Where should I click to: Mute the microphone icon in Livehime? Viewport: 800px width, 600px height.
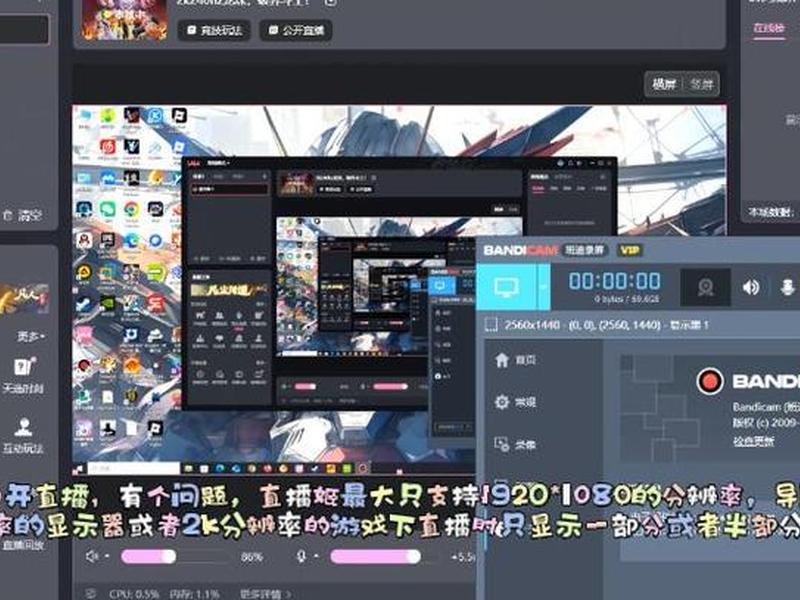302,556
